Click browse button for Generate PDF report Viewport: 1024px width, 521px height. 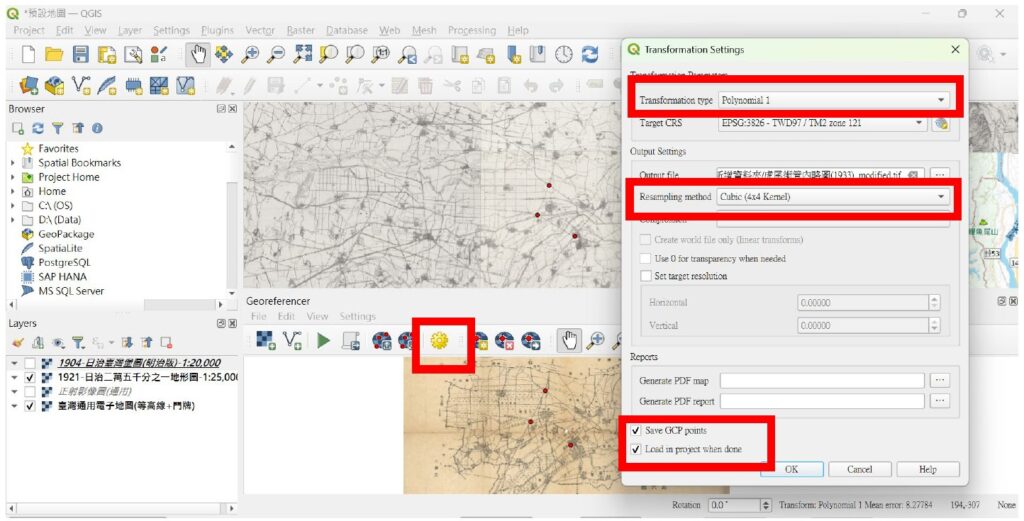939,401
